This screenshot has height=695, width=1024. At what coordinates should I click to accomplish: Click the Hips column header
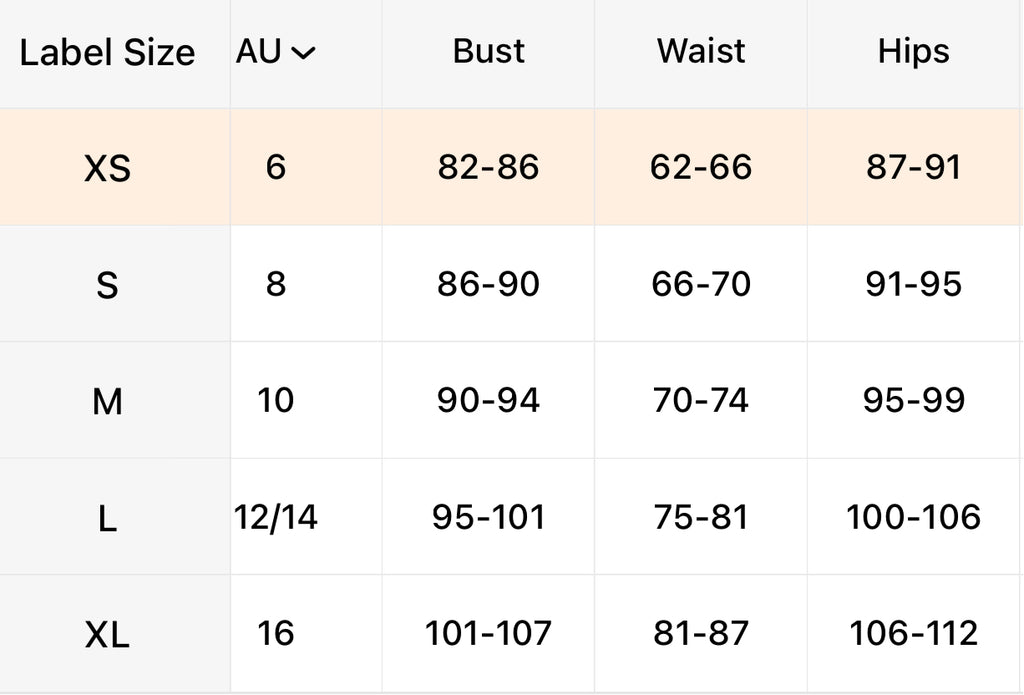tap(913, 52)
